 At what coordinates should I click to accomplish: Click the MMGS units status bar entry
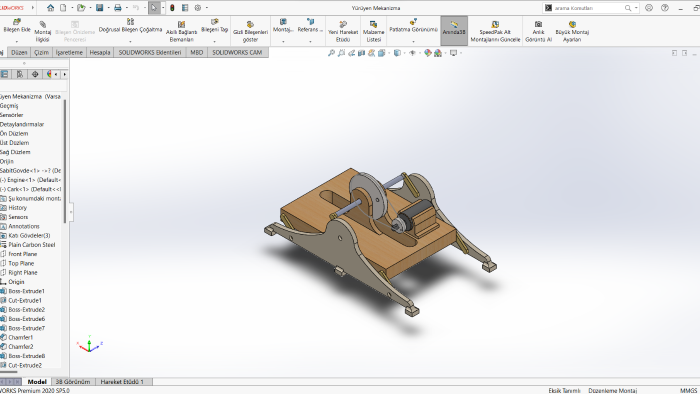pyautogui.click(x=688, y=390)
